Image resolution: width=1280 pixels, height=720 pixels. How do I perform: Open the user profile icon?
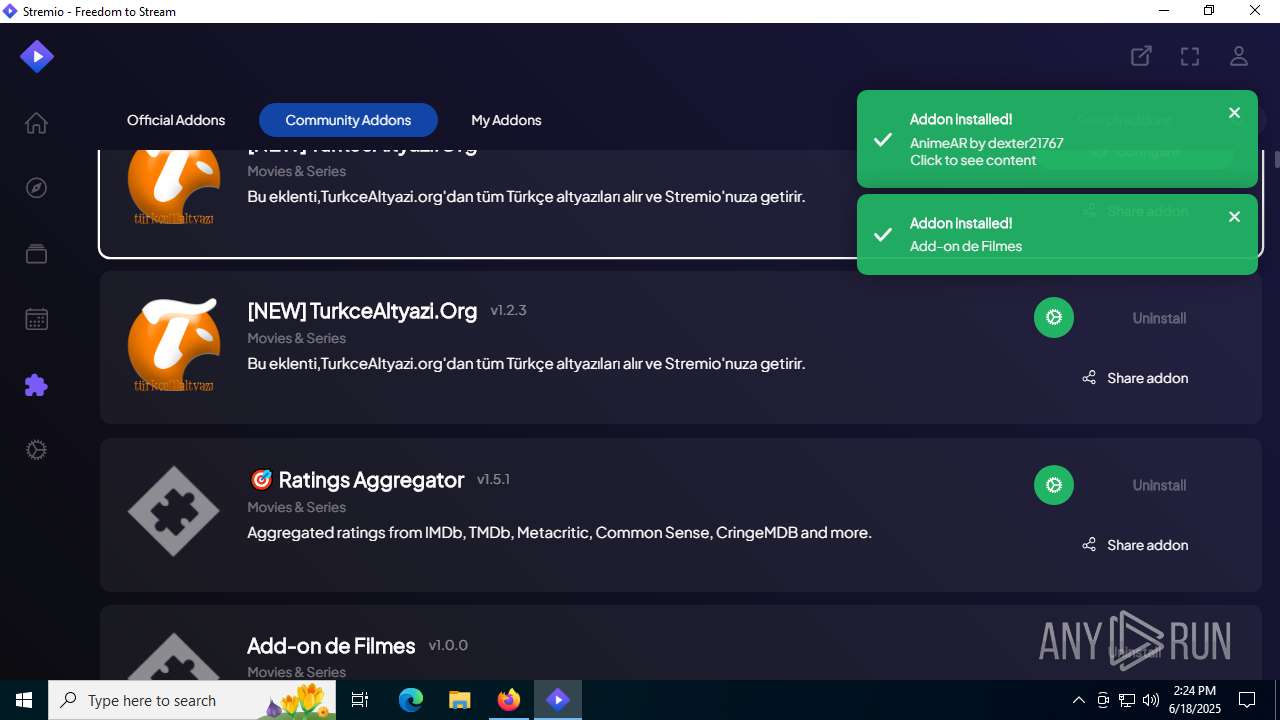(x=1239, y=56)
